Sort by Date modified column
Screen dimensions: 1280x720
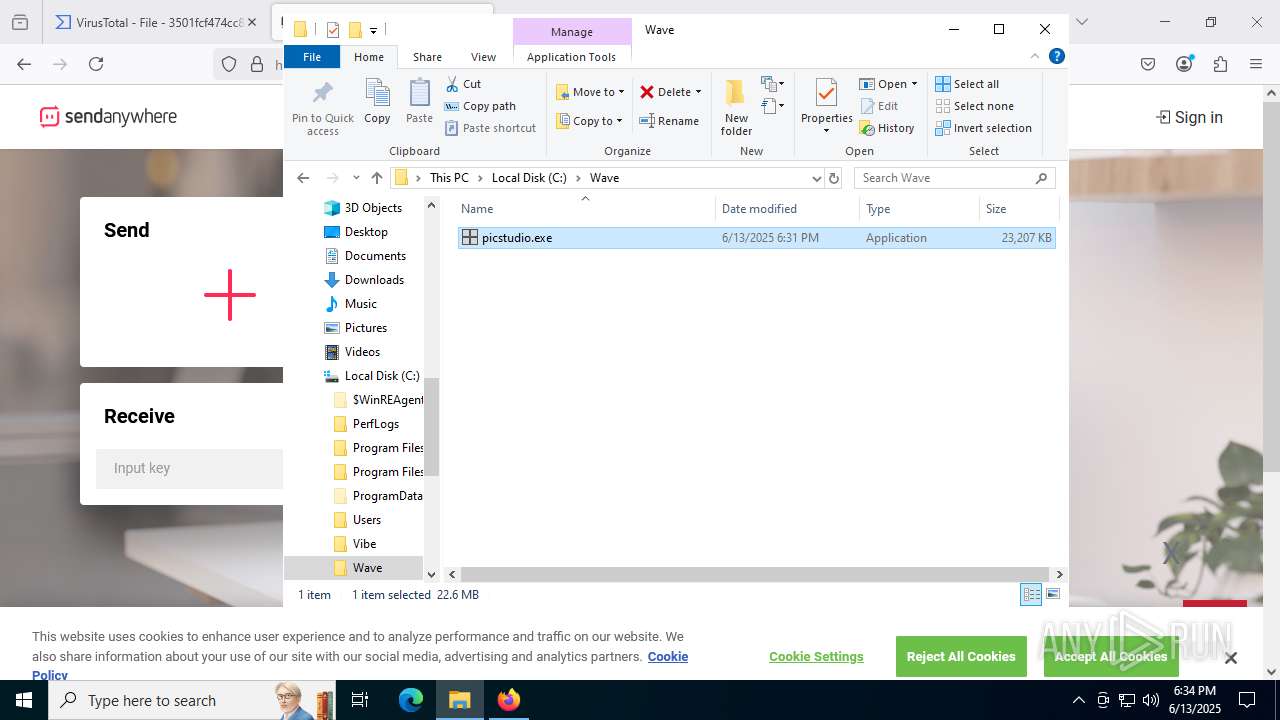(787, 209)
